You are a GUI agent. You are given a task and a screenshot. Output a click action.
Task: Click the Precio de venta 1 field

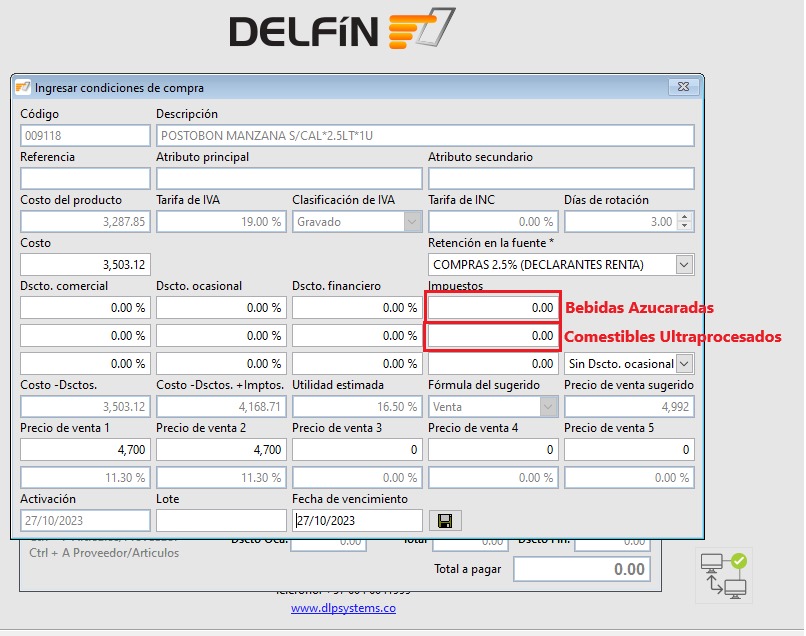pyautogui.click(x=85, y=450)
